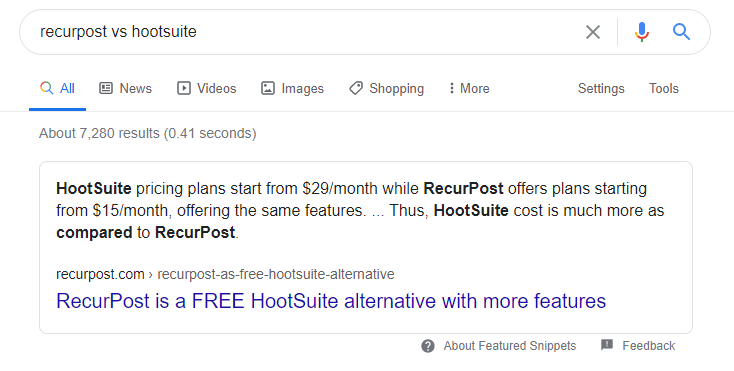
Task: Select the All results tab
Action: tap(57, 88)
